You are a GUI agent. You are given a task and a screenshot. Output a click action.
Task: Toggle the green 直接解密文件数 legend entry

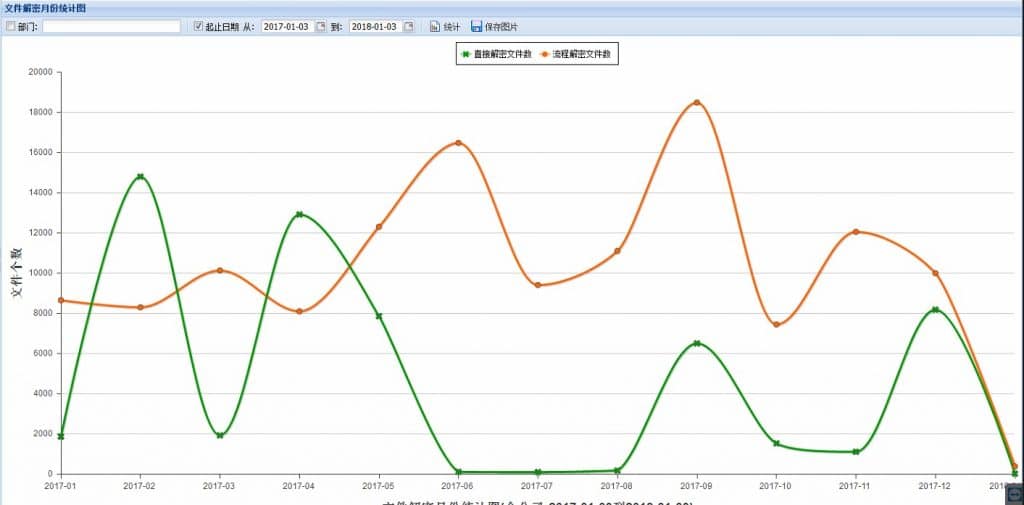(x=496, y=55)
